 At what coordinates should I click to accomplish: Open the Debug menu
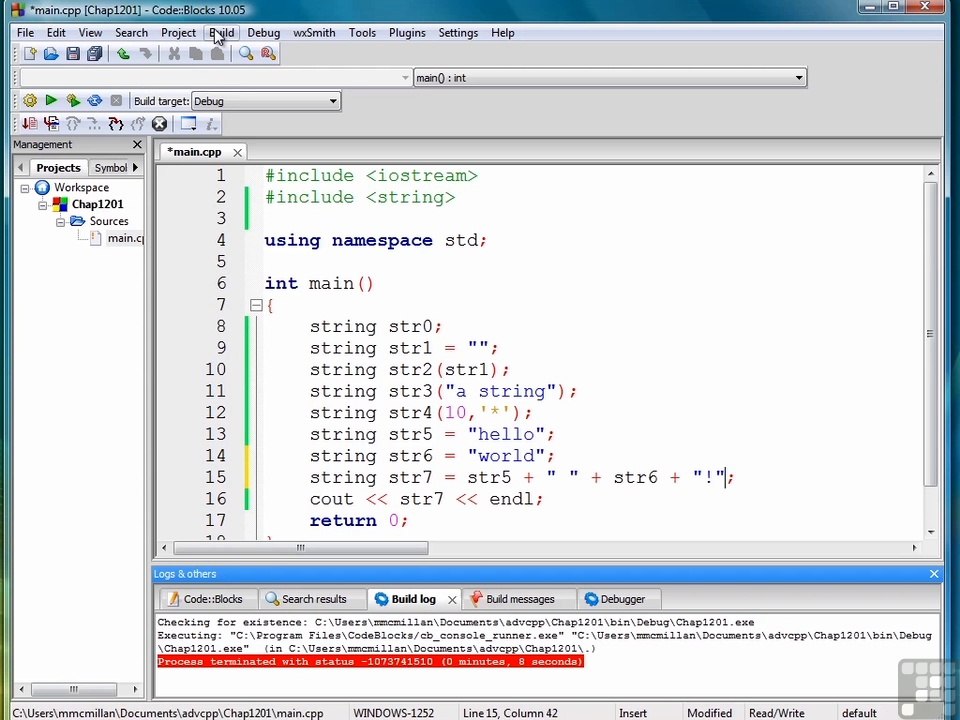tap(264, 33)
